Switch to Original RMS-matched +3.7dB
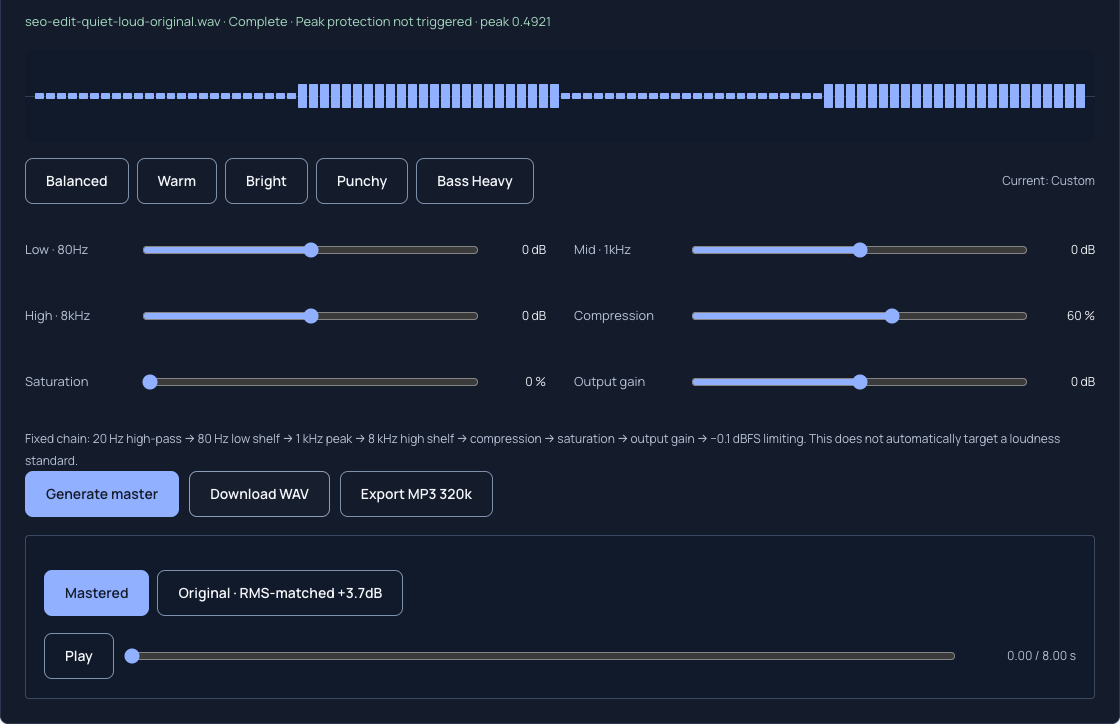Image resolution: width=1120 pixels, height=724 pixels. pyautogui.click(x=280, y=593)
